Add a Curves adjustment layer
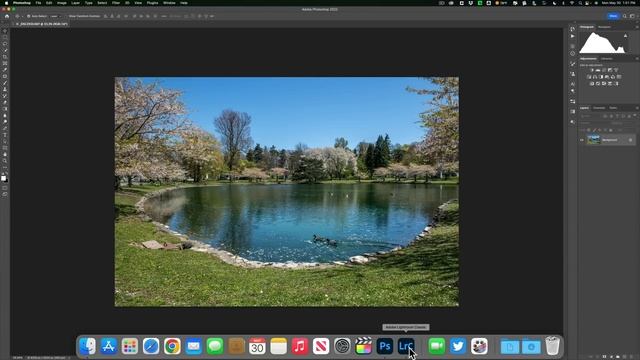The width and height of the screenshot is (640, 360). click(x=604, y=70)
